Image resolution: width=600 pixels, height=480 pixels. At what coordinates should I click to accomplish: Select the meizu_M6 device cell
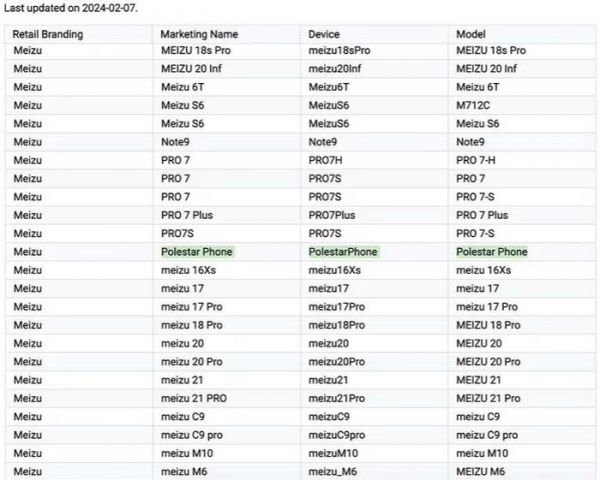[333, 471]
